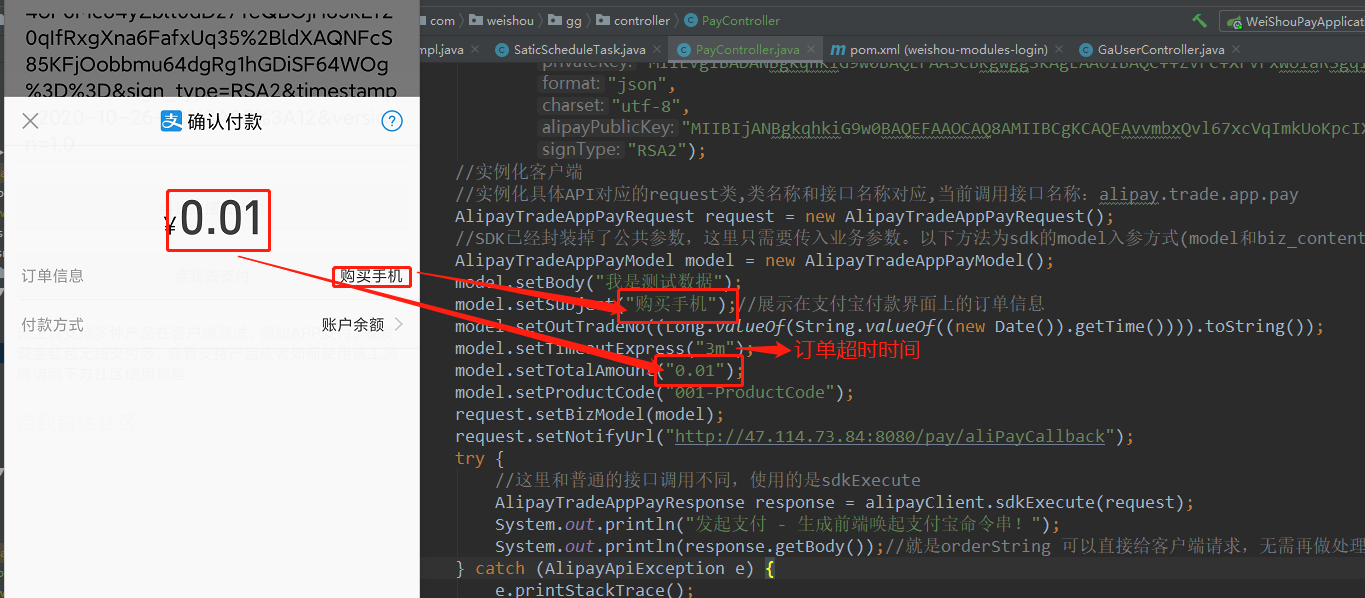Click the "3m" timeout express value
The width and height of the screenshot is (1365, 598).
[716, 348]
